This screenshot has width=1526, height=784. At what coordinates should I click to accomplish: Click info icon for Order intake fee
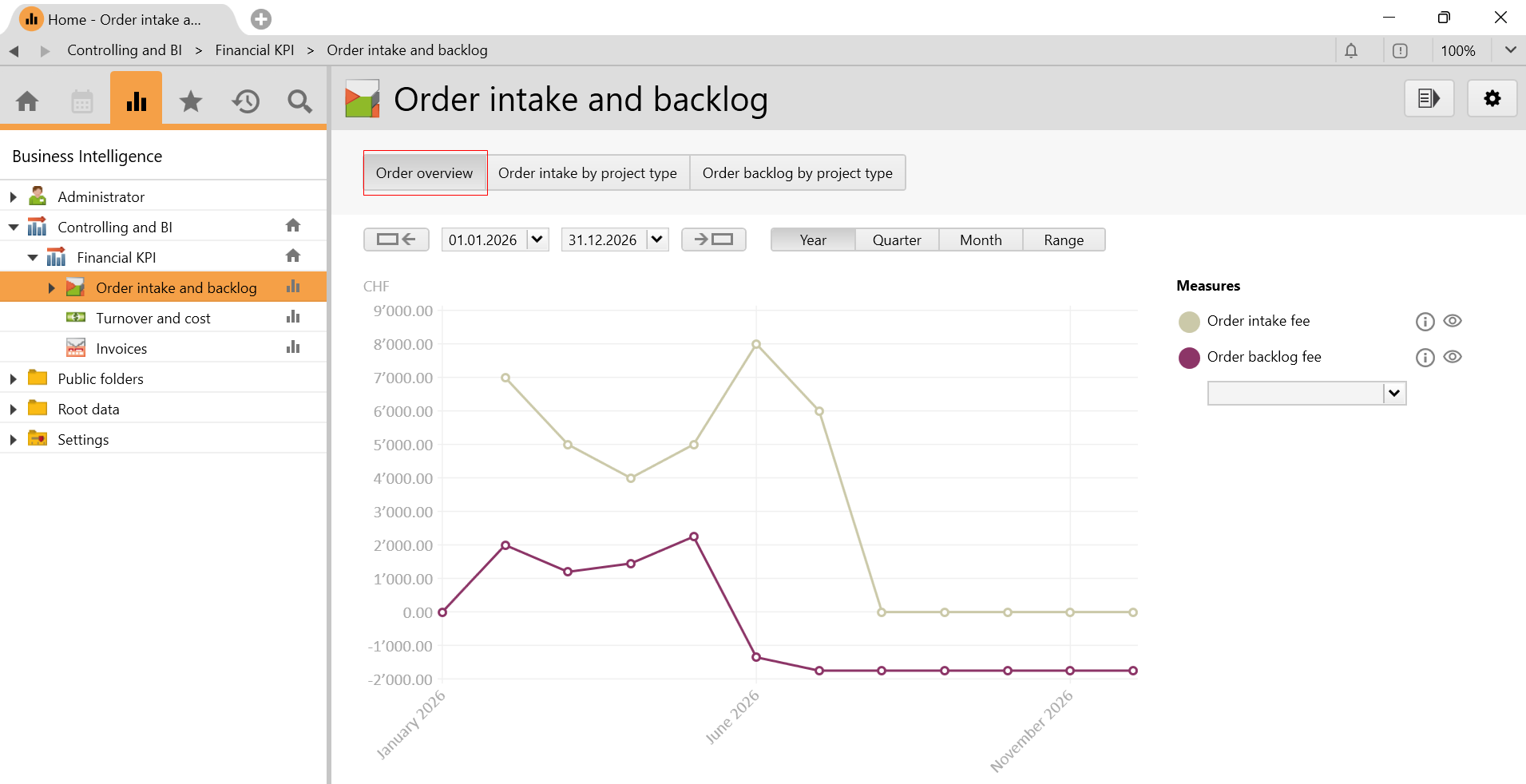pos(1425,322)
